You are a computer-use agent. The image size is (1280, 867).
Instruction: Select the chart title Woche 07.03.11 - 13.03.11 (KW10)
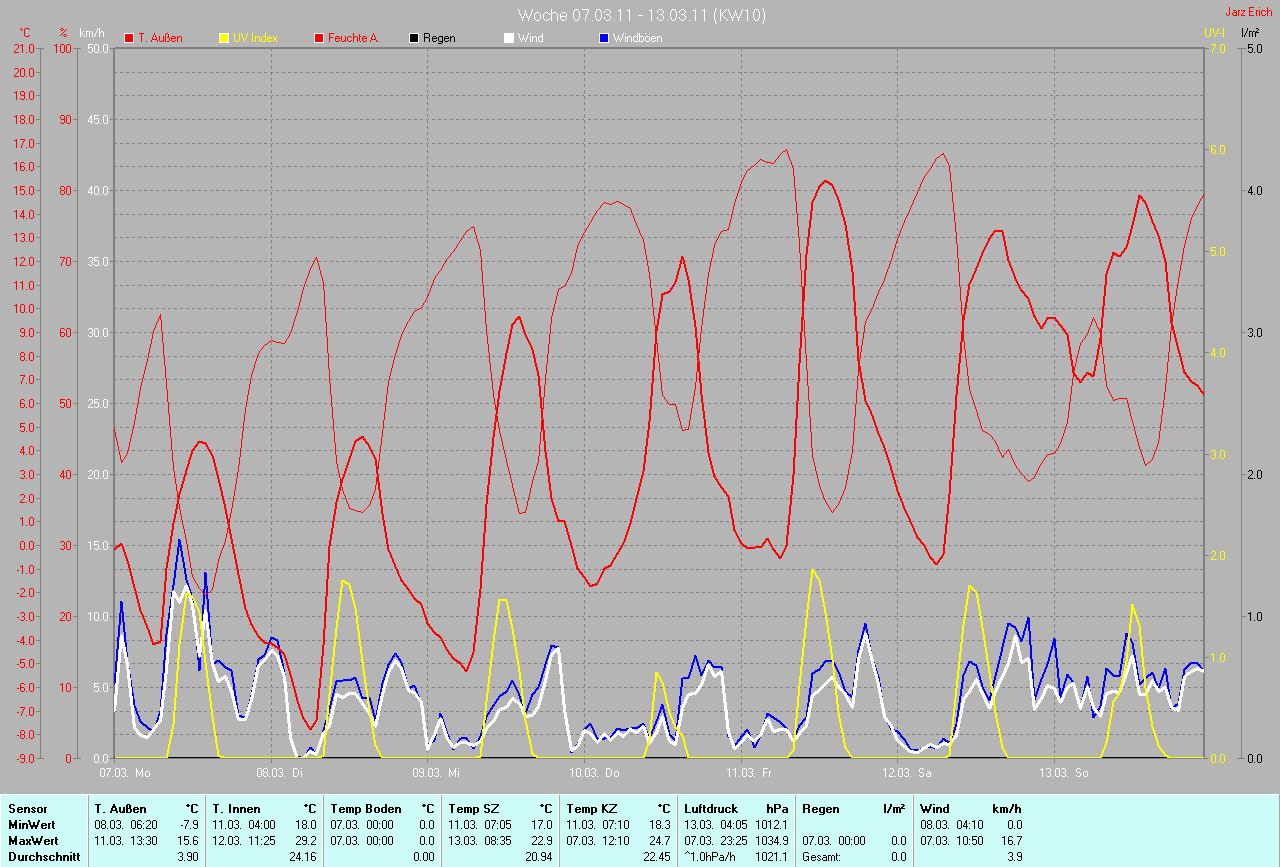pyautogui.click(x=642, y=15)
